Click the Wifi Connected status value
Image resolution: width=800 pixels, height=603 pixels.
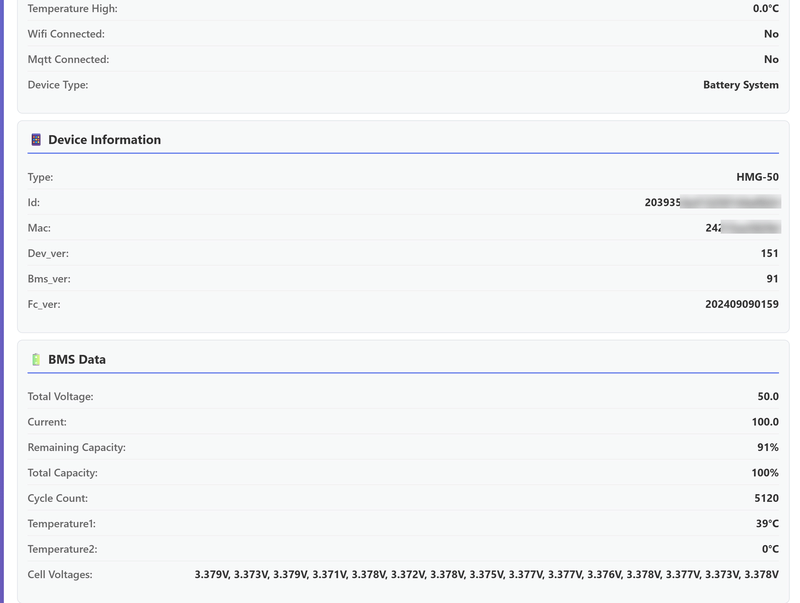pos(771,34)
